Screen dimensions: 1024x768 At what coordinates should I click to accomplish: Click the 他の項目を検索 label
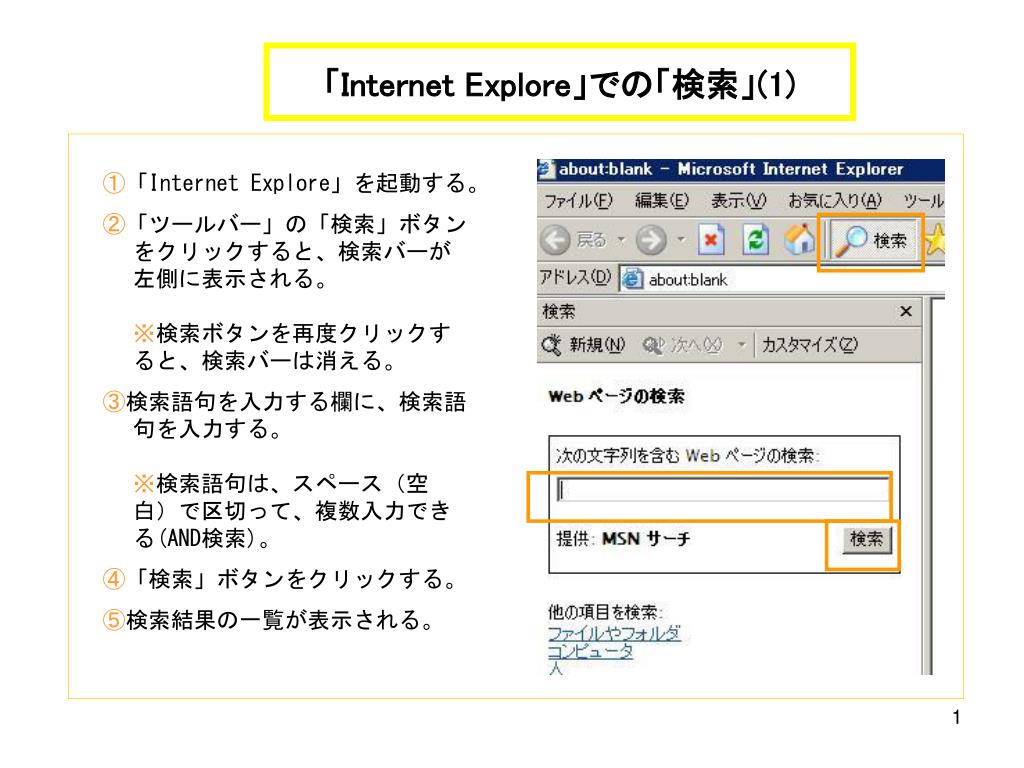(605, 612)
